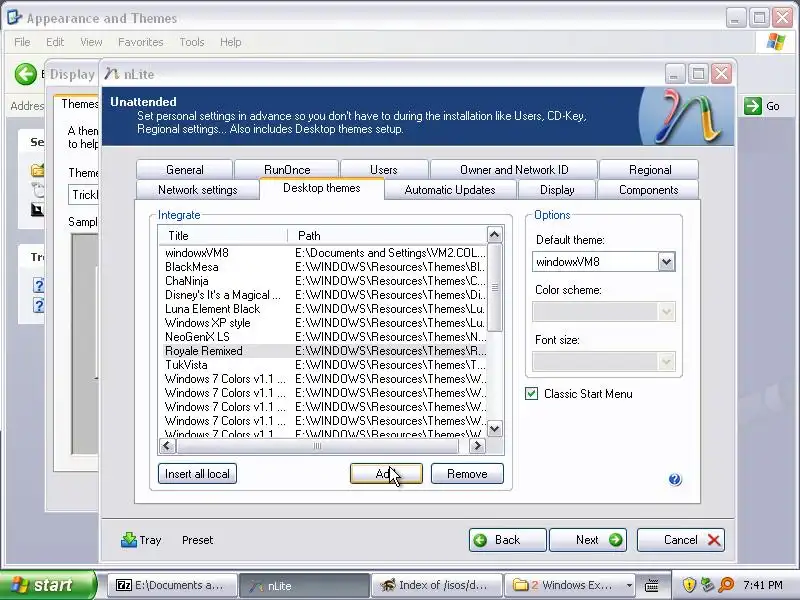The image size is (800, 600).
Task: Click the vertical scrollbar down arrow
Action: [494, 429]
